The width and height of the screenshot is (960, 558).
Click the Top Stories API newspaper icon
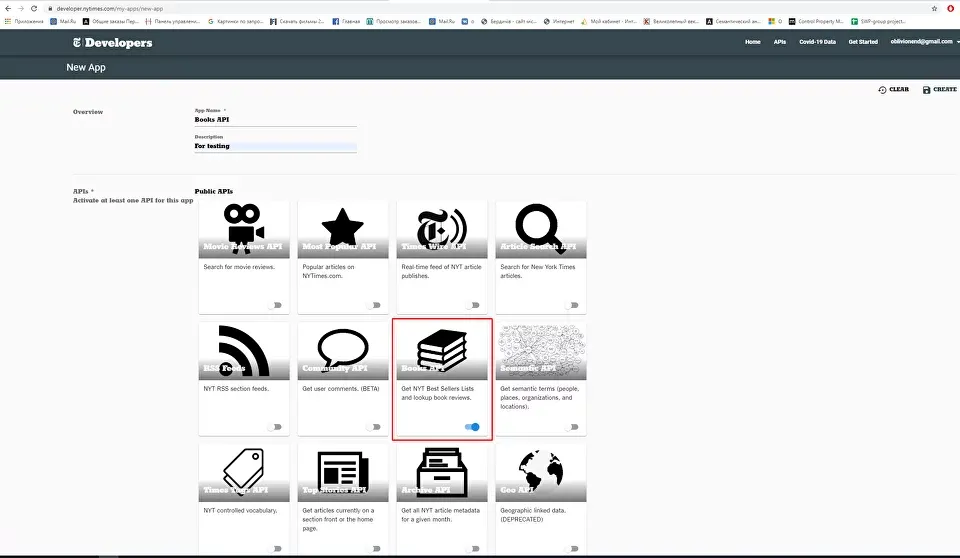[343, 472]
